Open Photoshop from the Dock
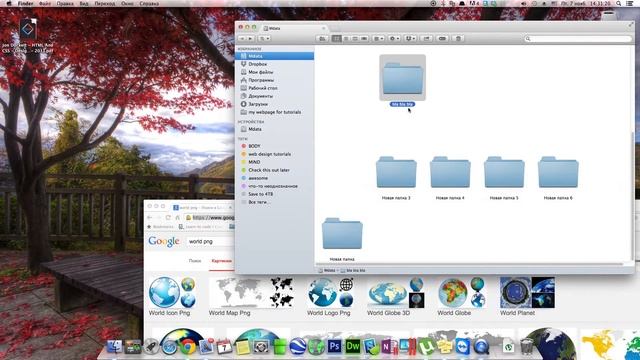640x360 pixels. [x=334, y=347]
